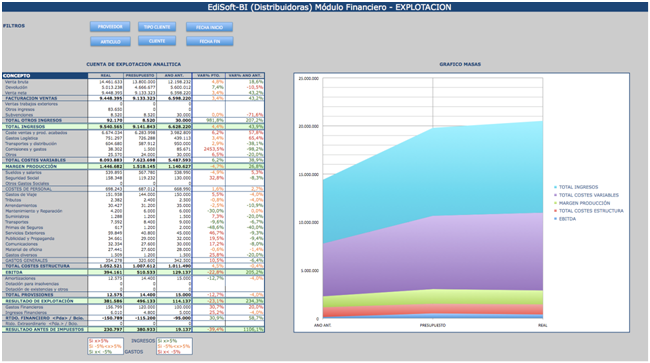The image size is (650, 363).
Task: Click the EBITDA legend entry in chart
Action: (565, 219)
